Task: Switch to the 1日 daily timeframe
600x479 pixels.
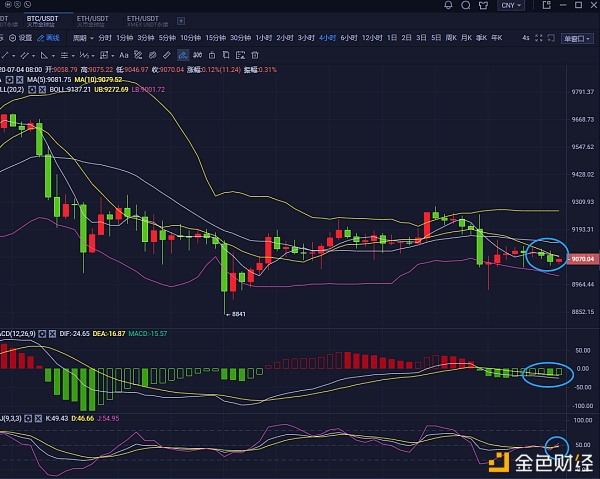Action: click(392, 38)
